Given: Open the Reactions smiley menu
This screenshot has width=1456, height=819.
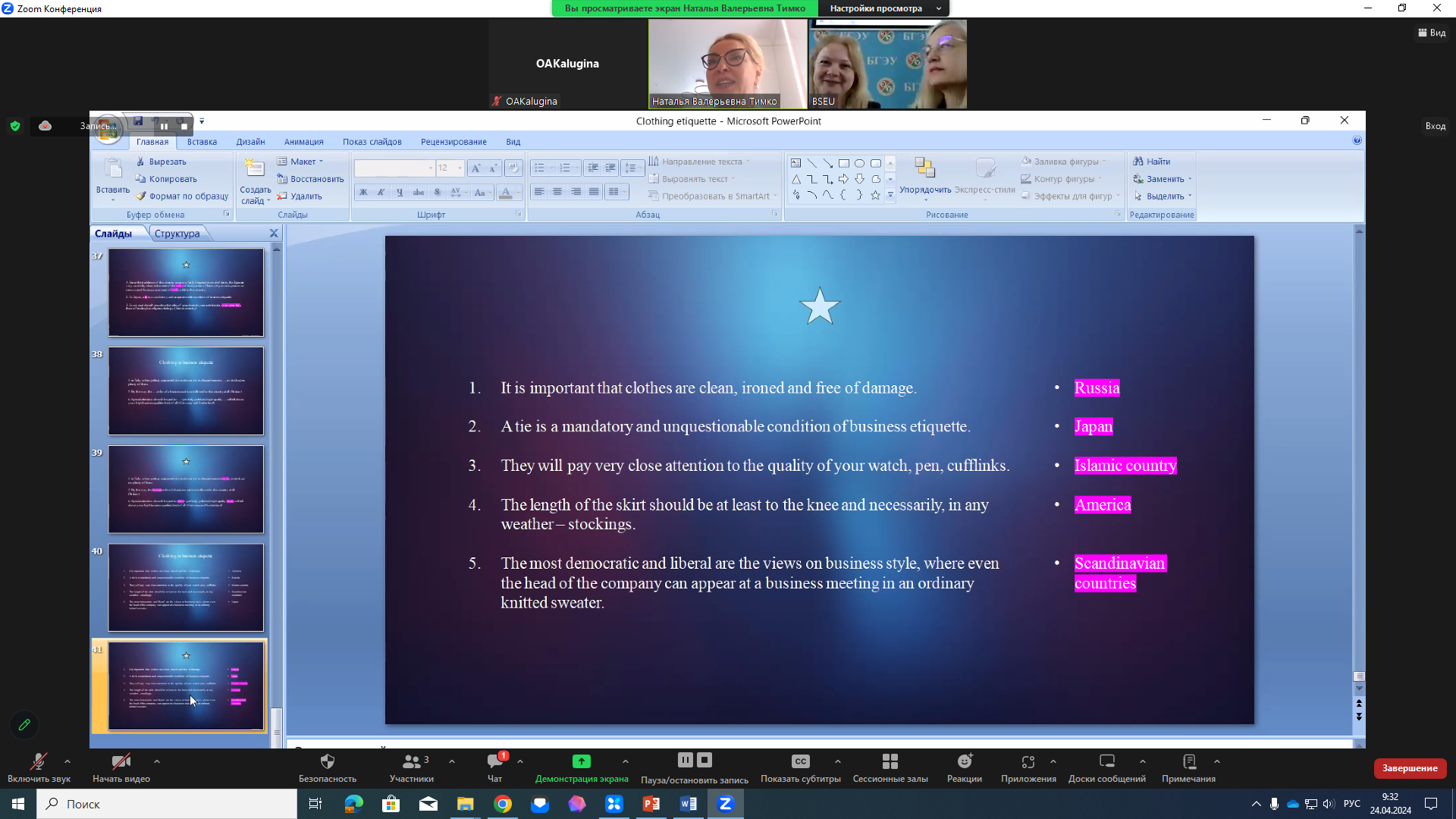Looking at the screenshot, I should pos(964,761).
